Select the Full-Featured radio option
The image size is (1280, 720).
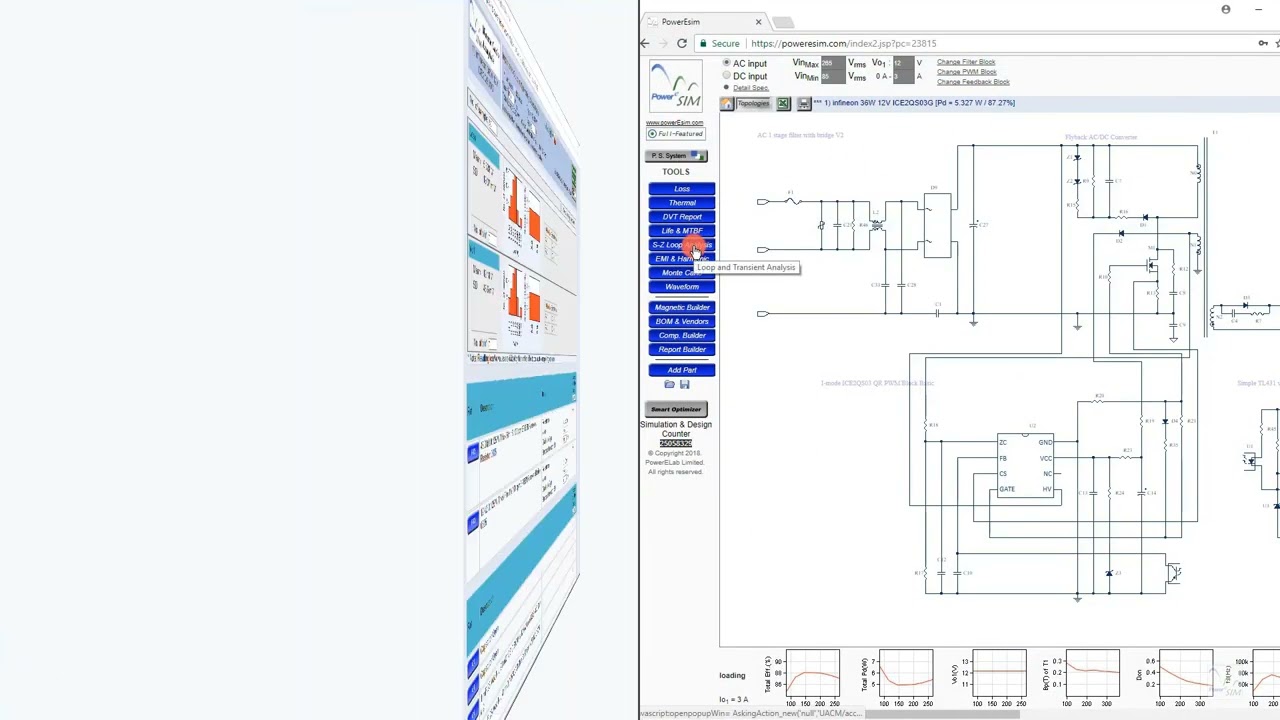(x=652, y=134)
